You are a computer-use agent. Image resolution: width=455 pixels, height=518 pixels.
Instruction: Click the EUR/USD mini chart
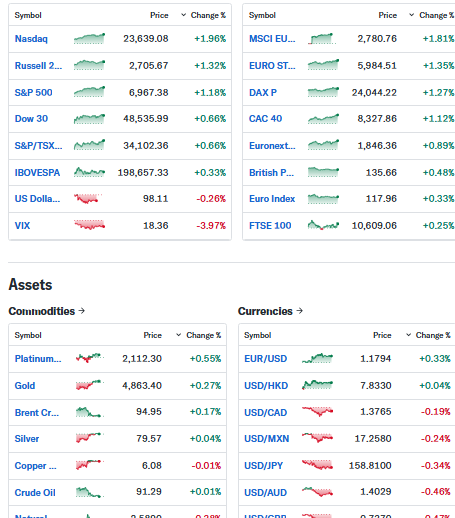317,358
